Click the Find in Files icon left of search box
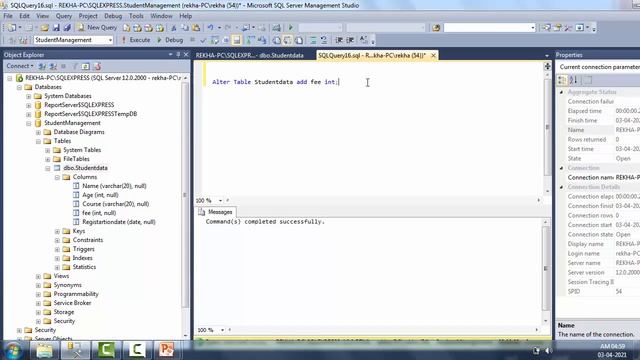 (436, 28)
